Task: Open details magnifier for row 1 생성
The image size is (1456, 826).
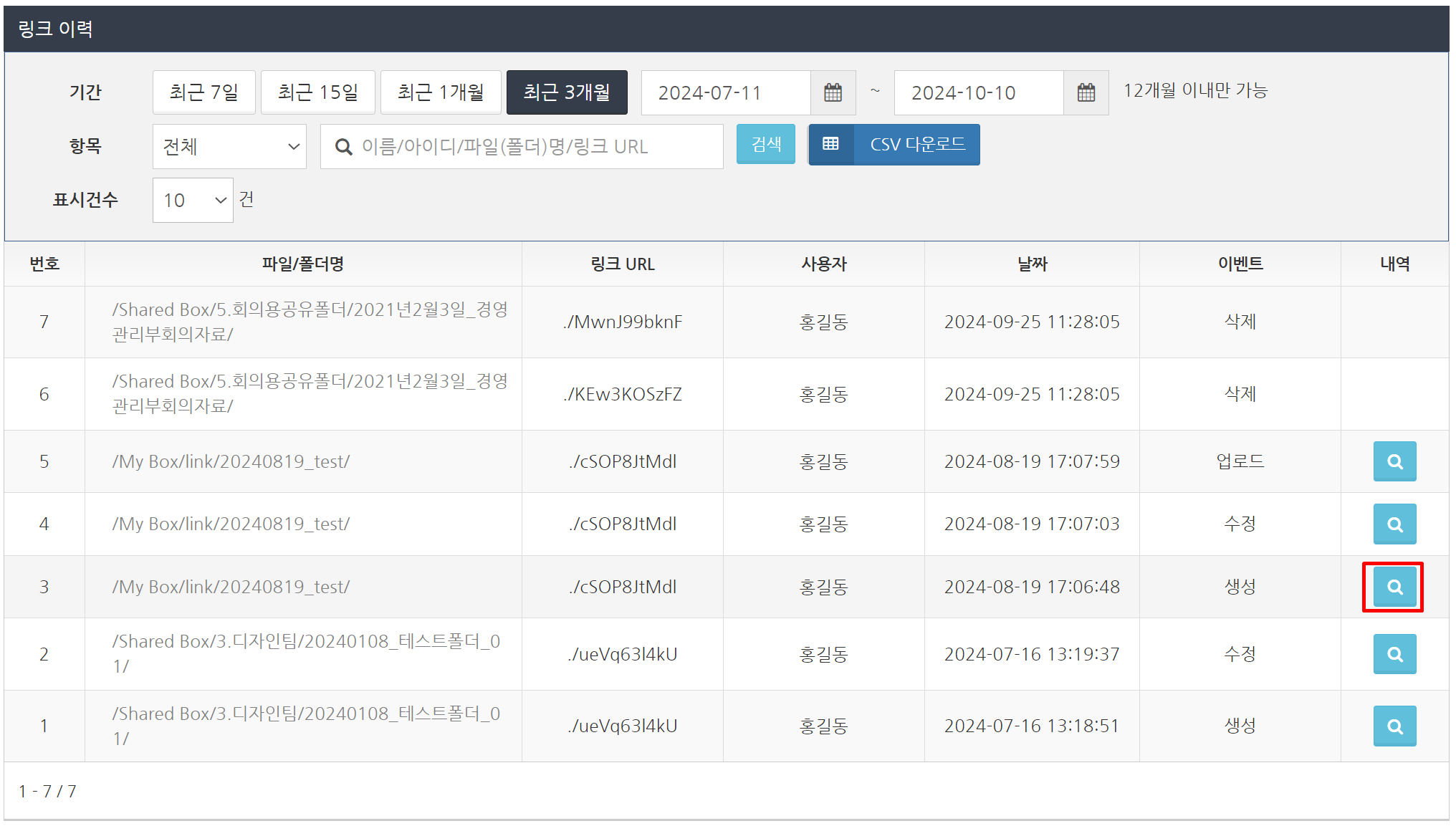Action: pos(1394,726)
